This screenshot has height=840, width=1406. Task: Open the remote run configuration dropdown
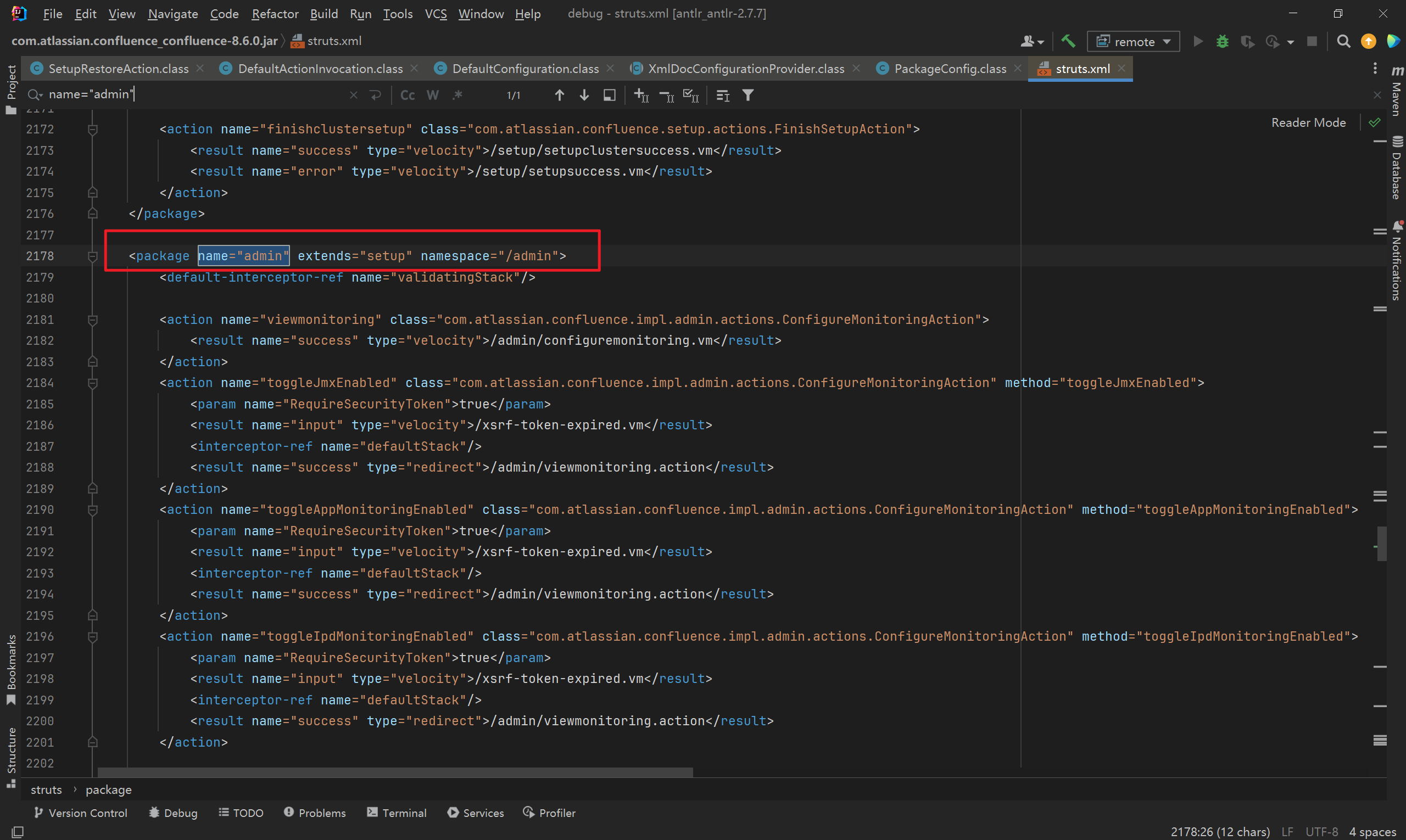[x=1133, y=41]
